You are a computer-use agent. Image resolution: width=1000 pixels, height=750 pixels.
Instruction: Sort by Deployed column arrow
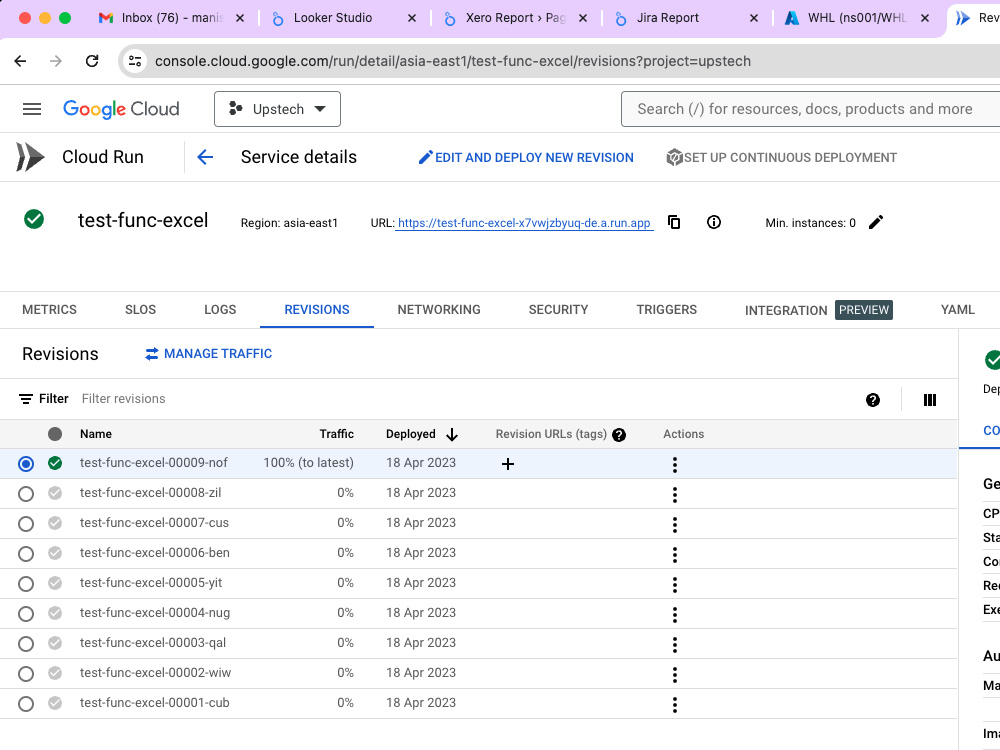(x=452, y=435)
